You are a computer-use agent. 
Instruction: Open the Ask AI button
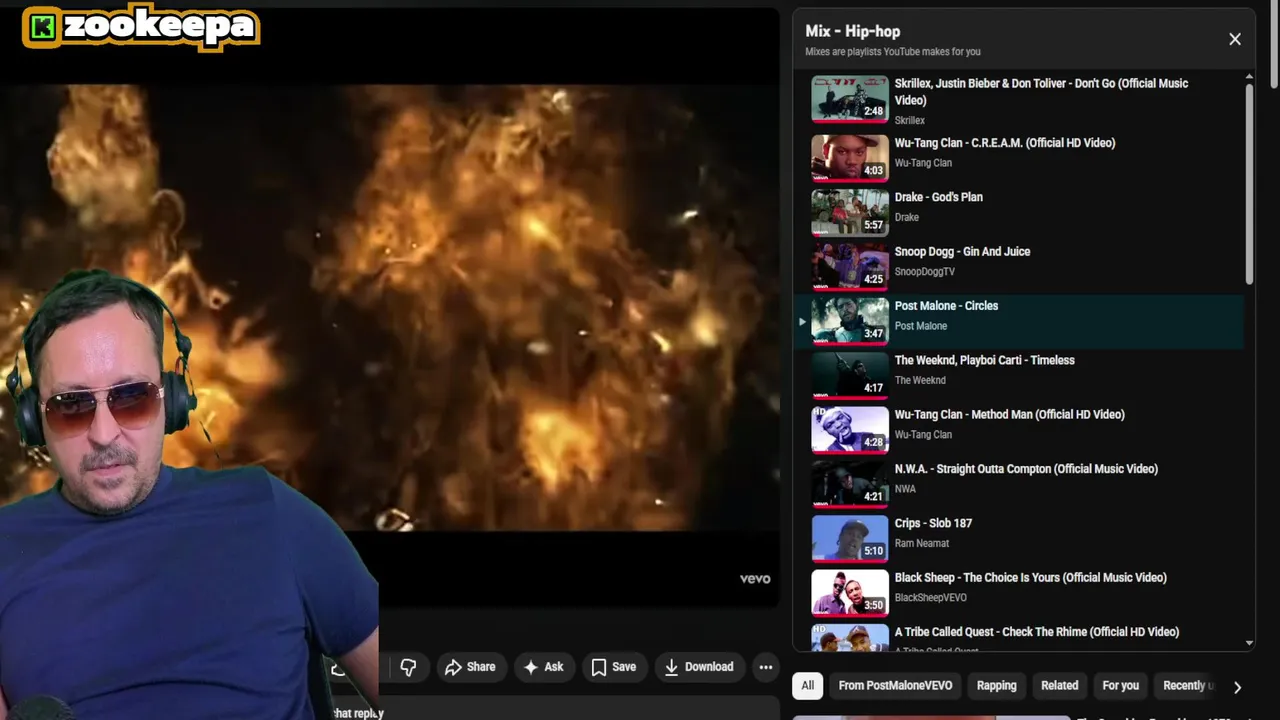[543, 667]
